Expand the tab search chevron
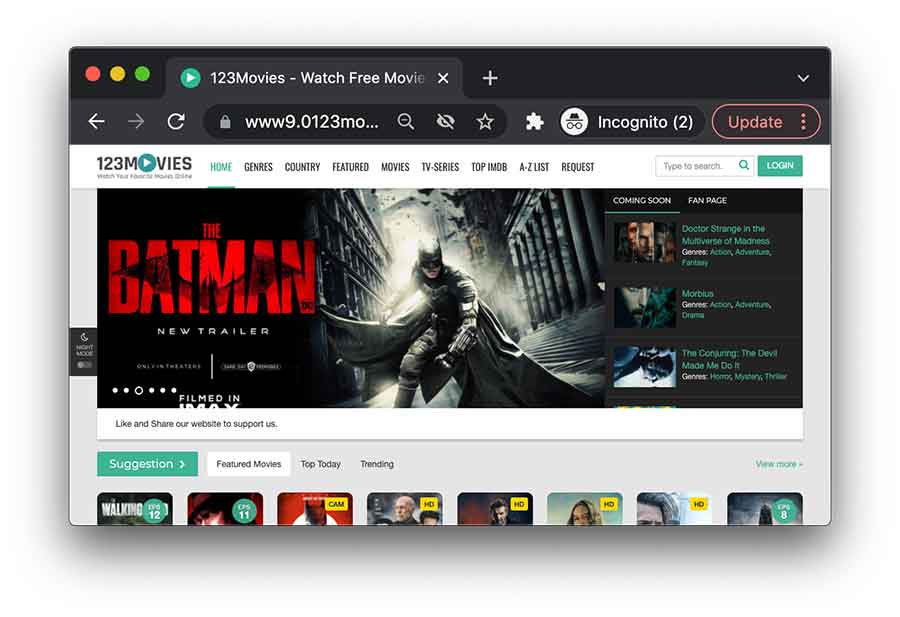 coord(803,78)
